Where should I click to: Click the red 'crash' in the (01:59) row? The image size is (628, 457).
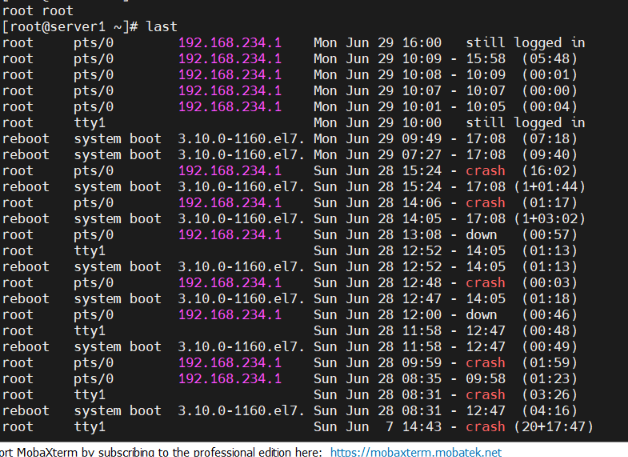[485, 363]
